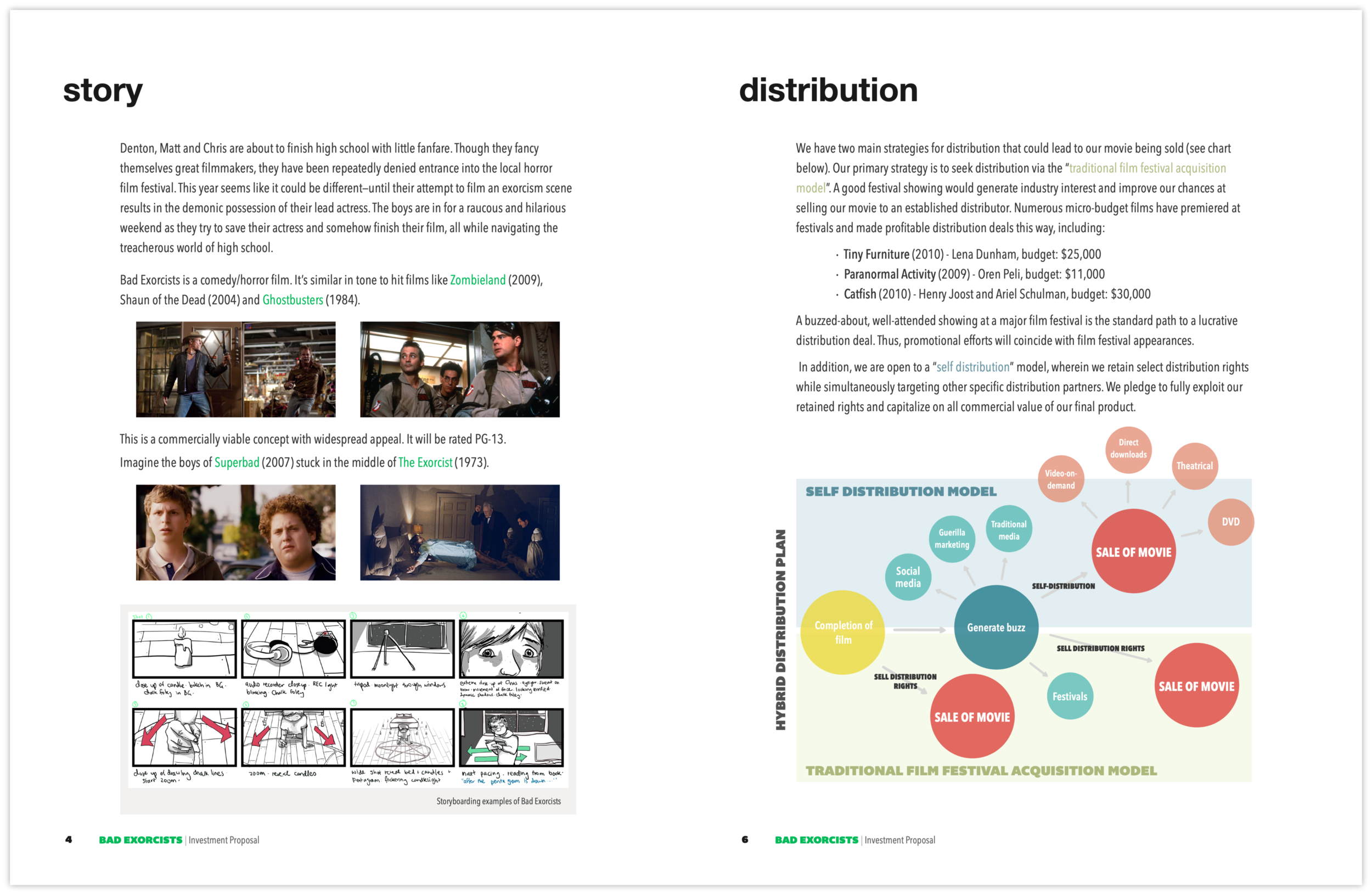Select the Superbad movie still image
This screenshot has width=1372, height=895.
coord(235,532)
